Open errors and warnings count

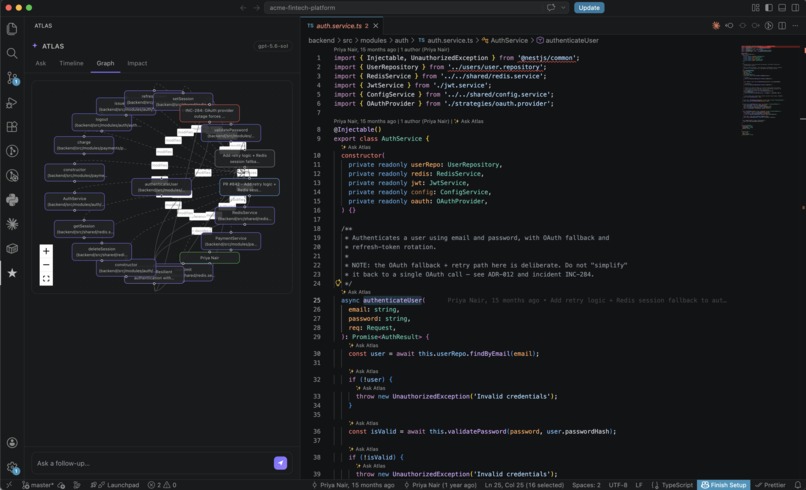click(x=162, y=485)
